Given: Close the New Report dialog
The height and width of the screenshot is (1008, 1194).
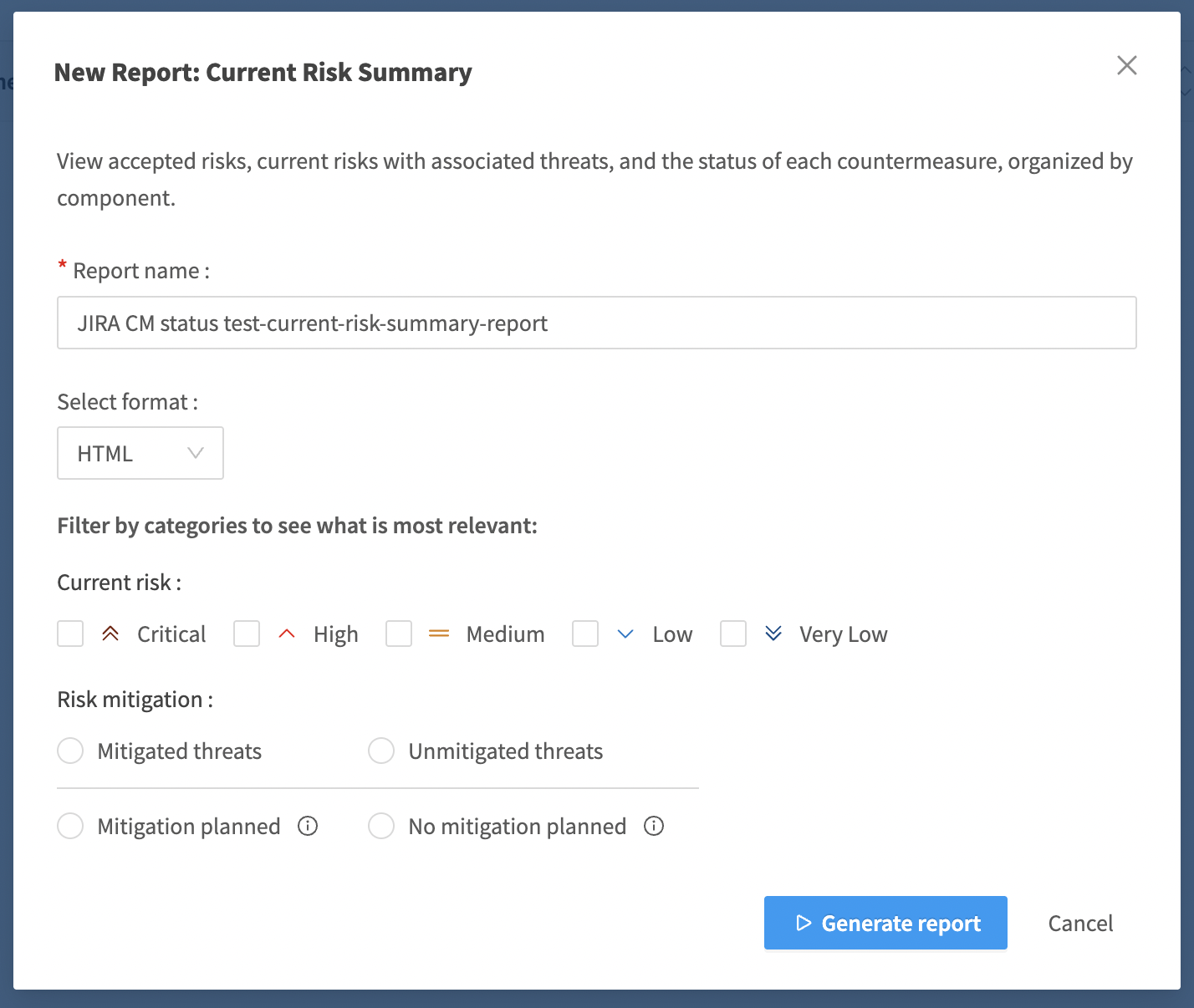Looking at the screenshot, I should coord(1126,65).
